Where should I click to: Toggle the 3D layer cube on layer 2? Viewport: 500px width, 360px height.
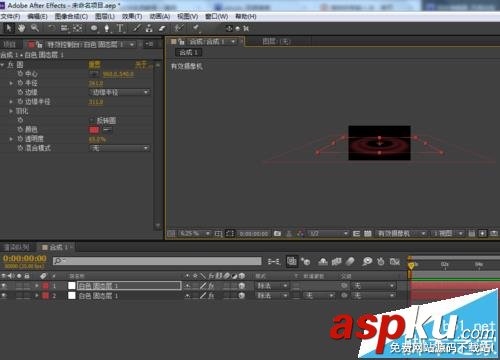tap(241, 295)
